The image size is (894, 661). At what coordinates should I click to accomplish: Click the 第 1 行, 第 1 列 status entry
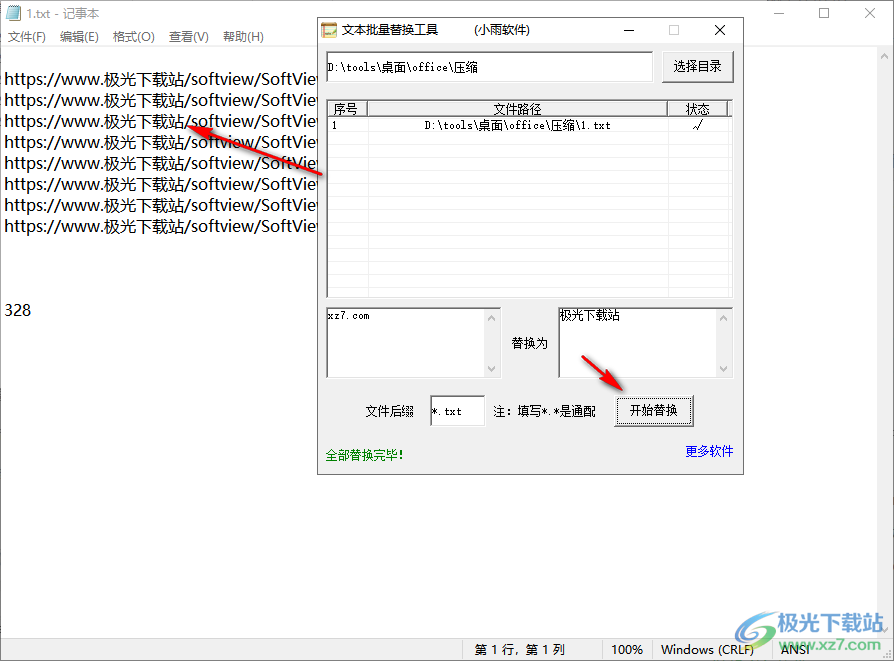click(519, 650)
